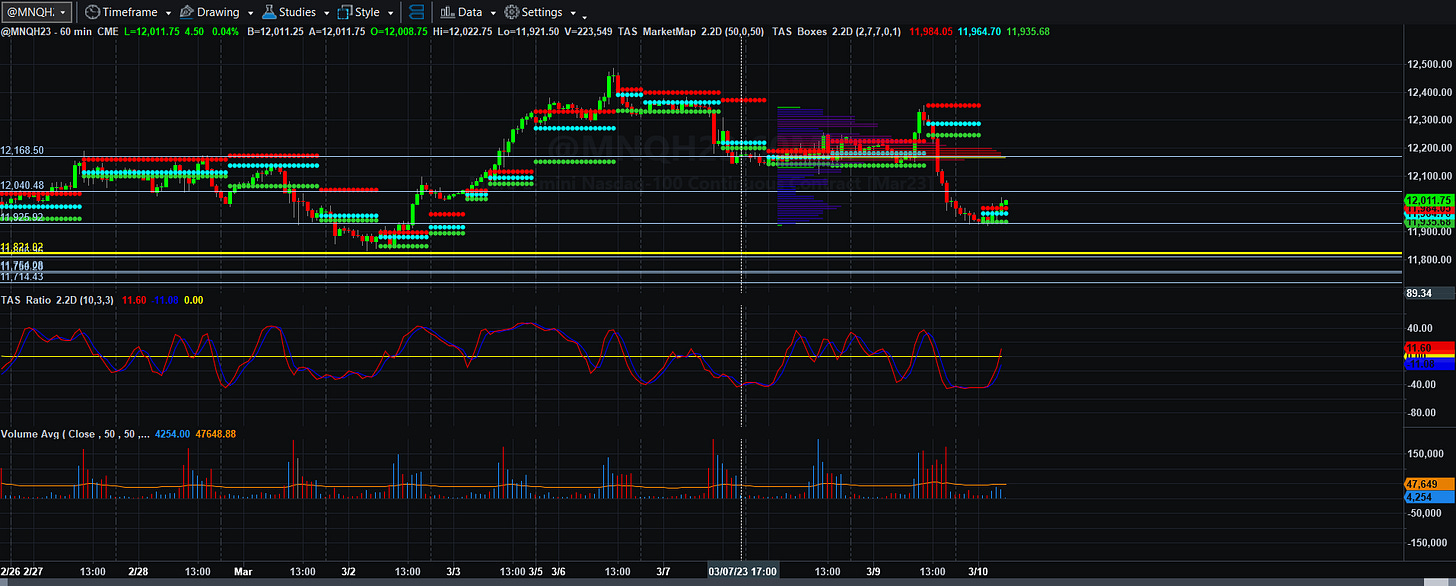Click the toolbar overflow arrow after Settings

point(584,15)
